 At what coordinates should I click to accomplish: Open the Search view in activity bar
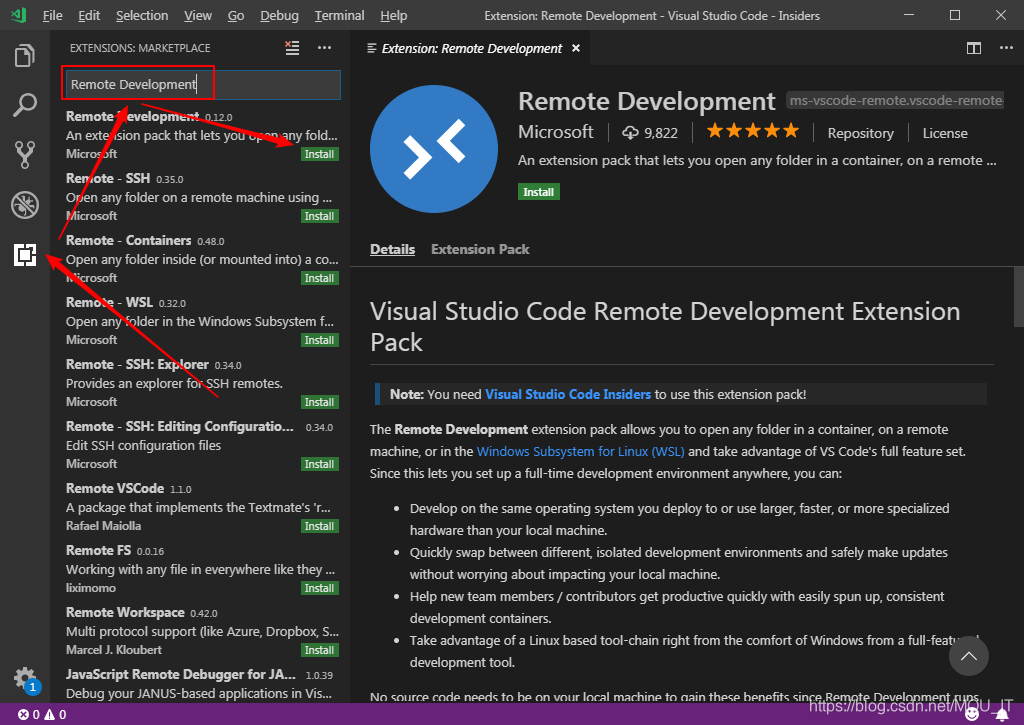pos(25,105)
